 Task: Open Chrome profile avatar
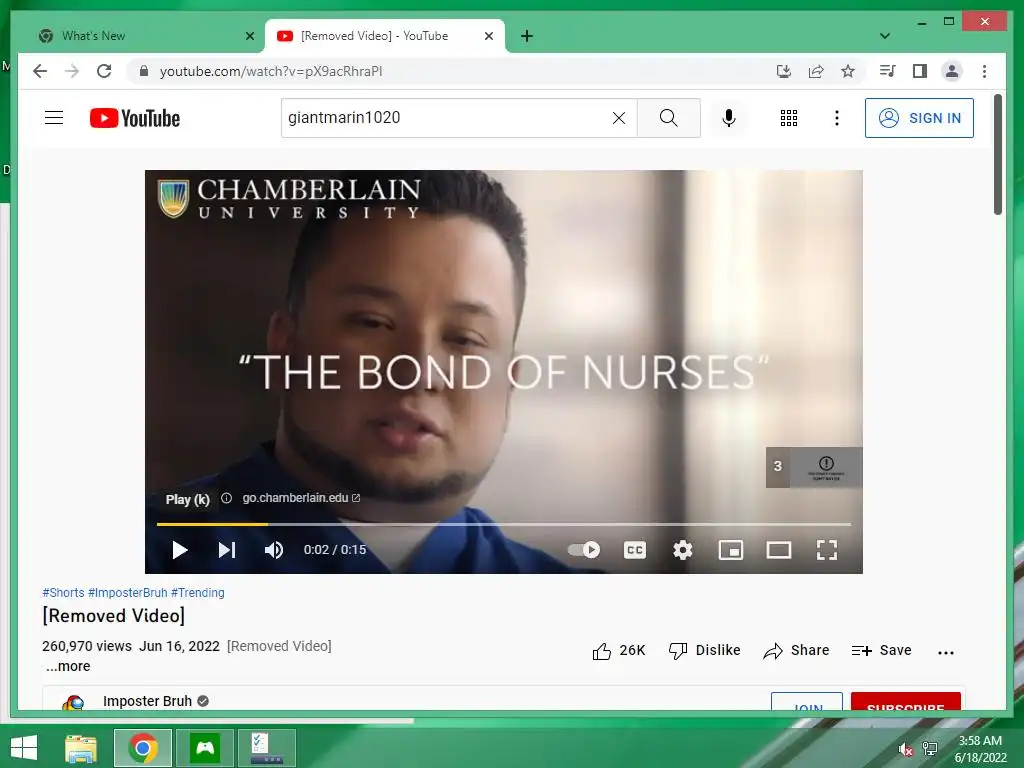[x=952, y=71]
